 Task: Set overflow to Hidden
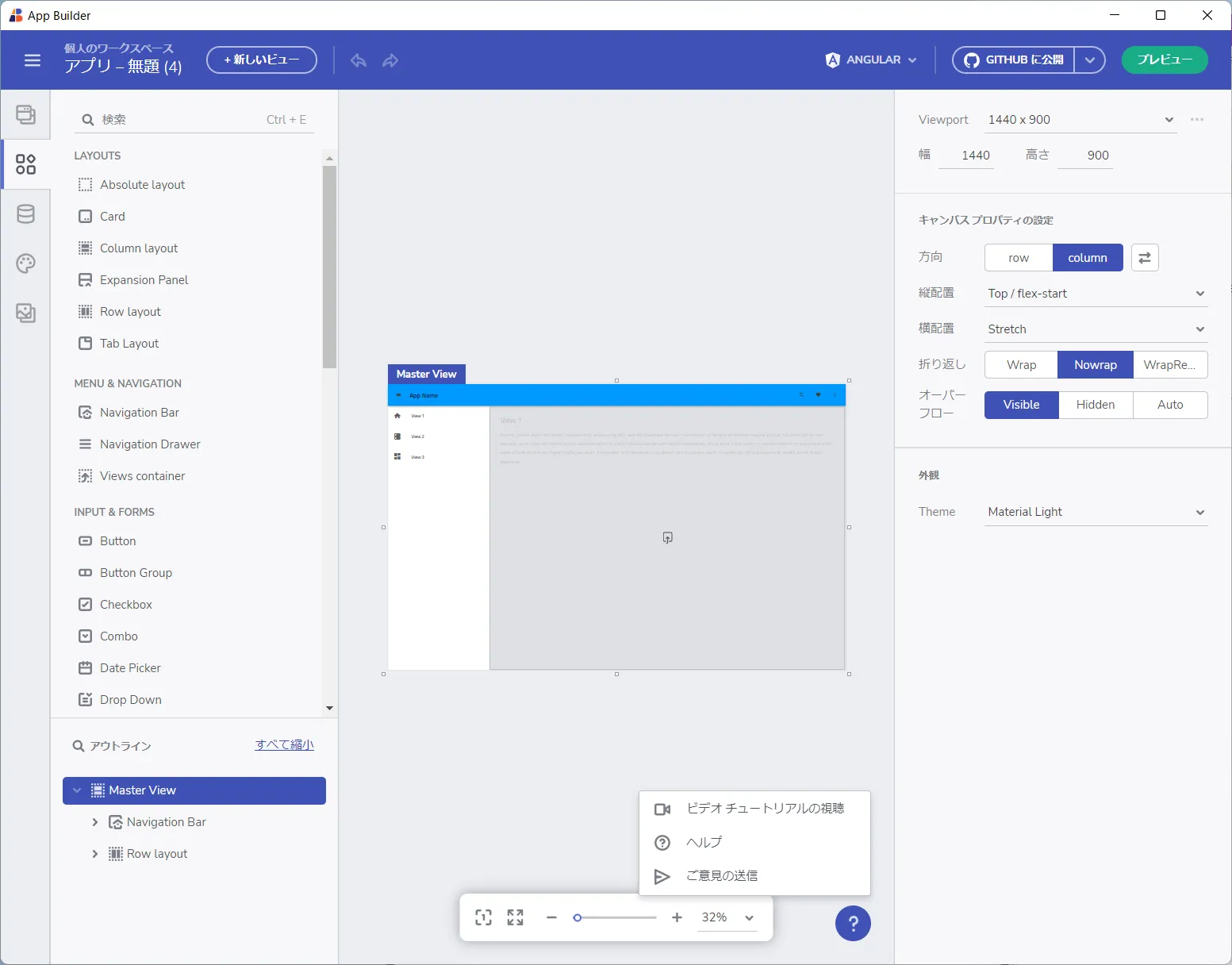[1095, 405]
